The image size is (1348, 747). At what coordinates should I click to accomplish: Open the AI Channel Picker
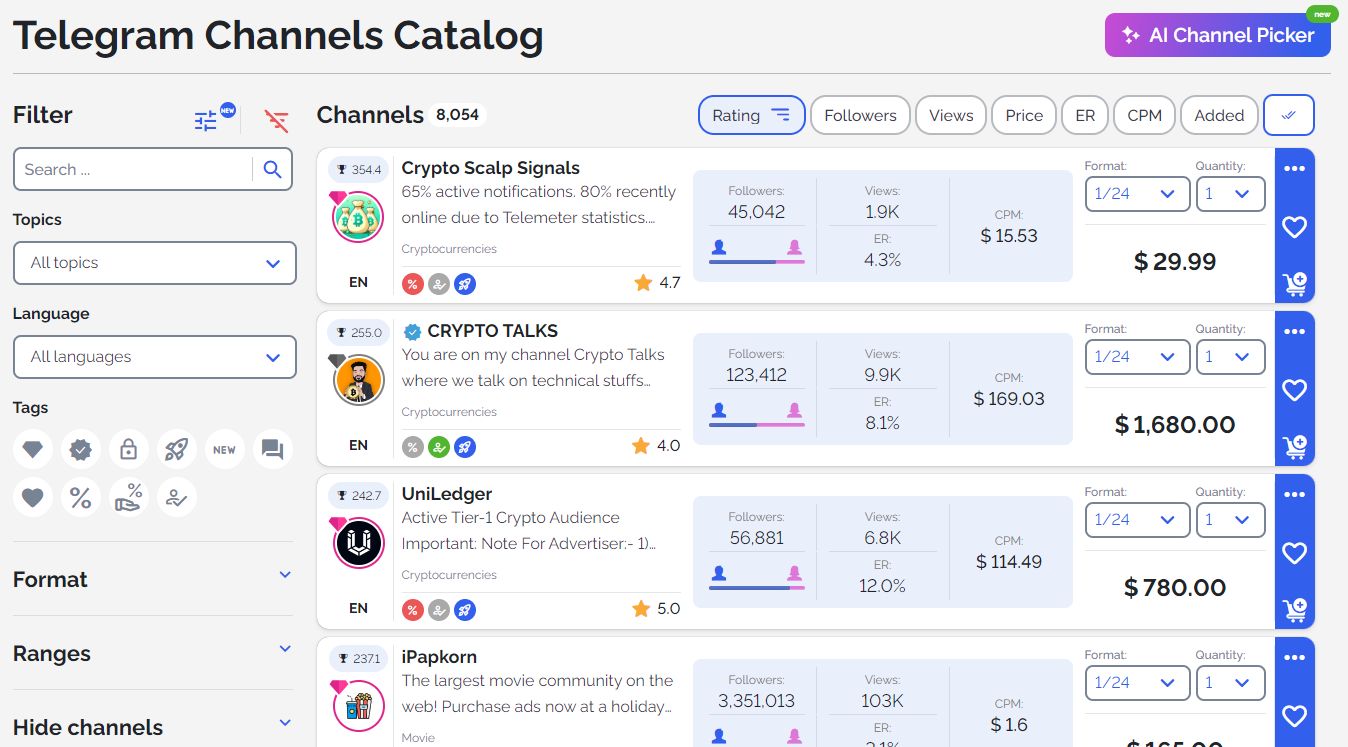click(1218, 35)
